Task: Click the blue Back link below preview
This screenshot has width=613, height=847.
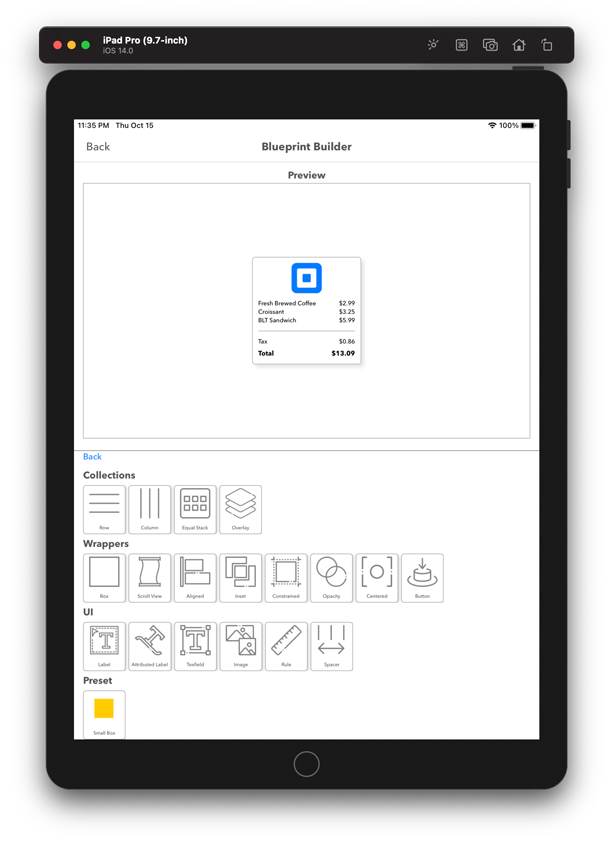Action: tap(92, 456)
